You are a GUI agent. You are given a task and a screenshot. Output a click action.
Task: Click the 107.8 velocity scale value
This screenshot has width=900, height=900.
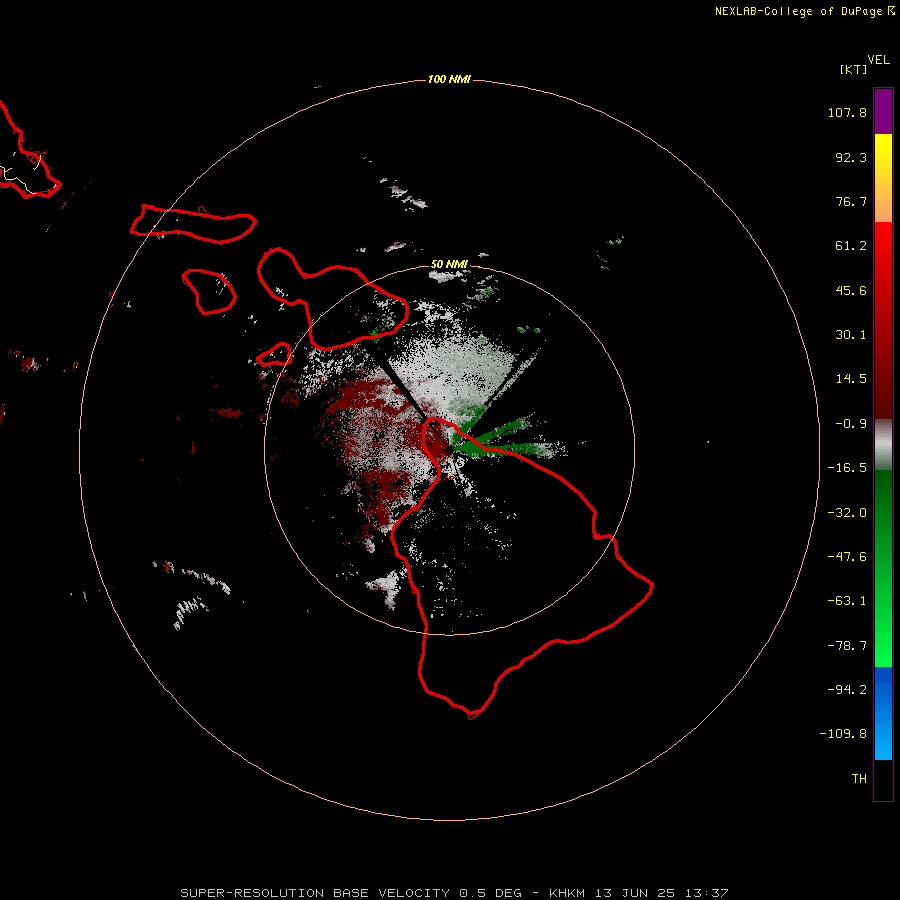[x=847, y=112]
